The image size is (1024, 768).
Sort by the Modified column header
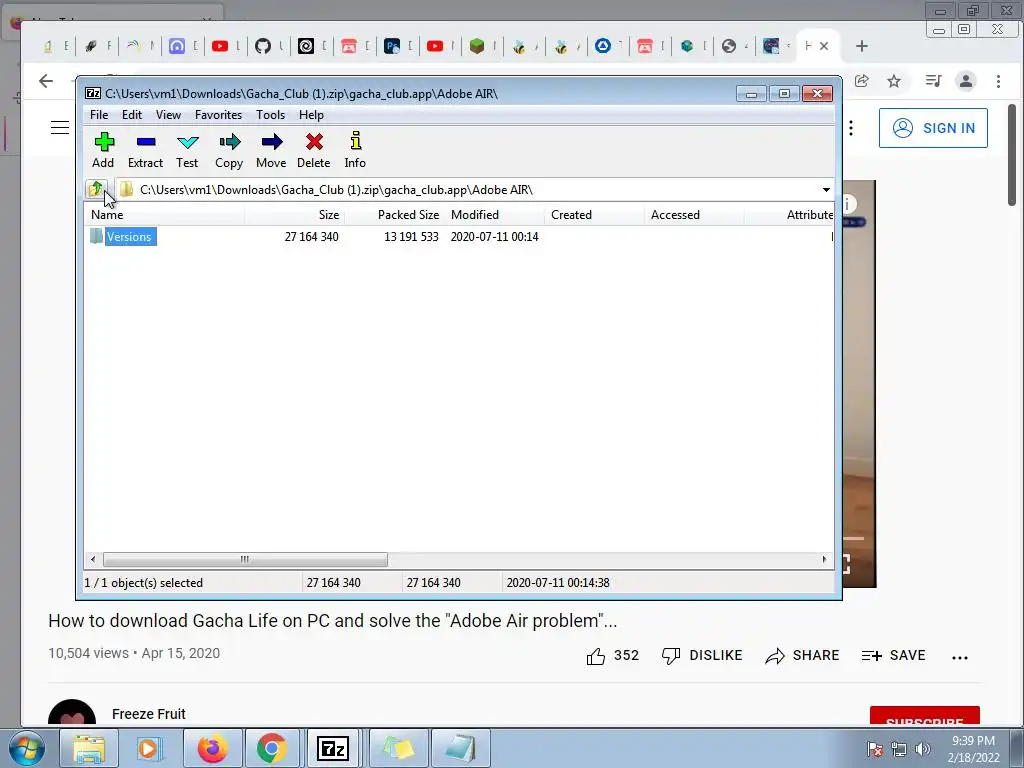pyautogui.click(x=494, y=215)
